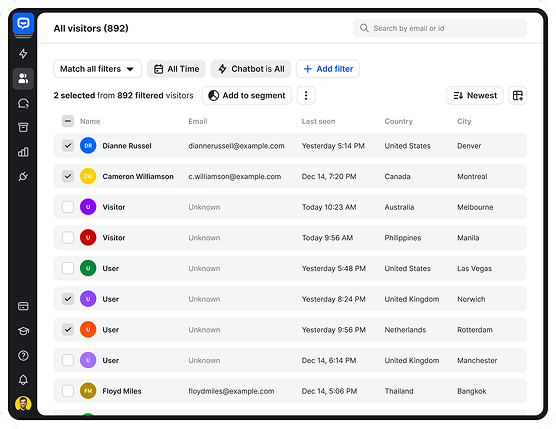Open the Newest sort dropdown
Screen dimensions: 556x429
475,96
